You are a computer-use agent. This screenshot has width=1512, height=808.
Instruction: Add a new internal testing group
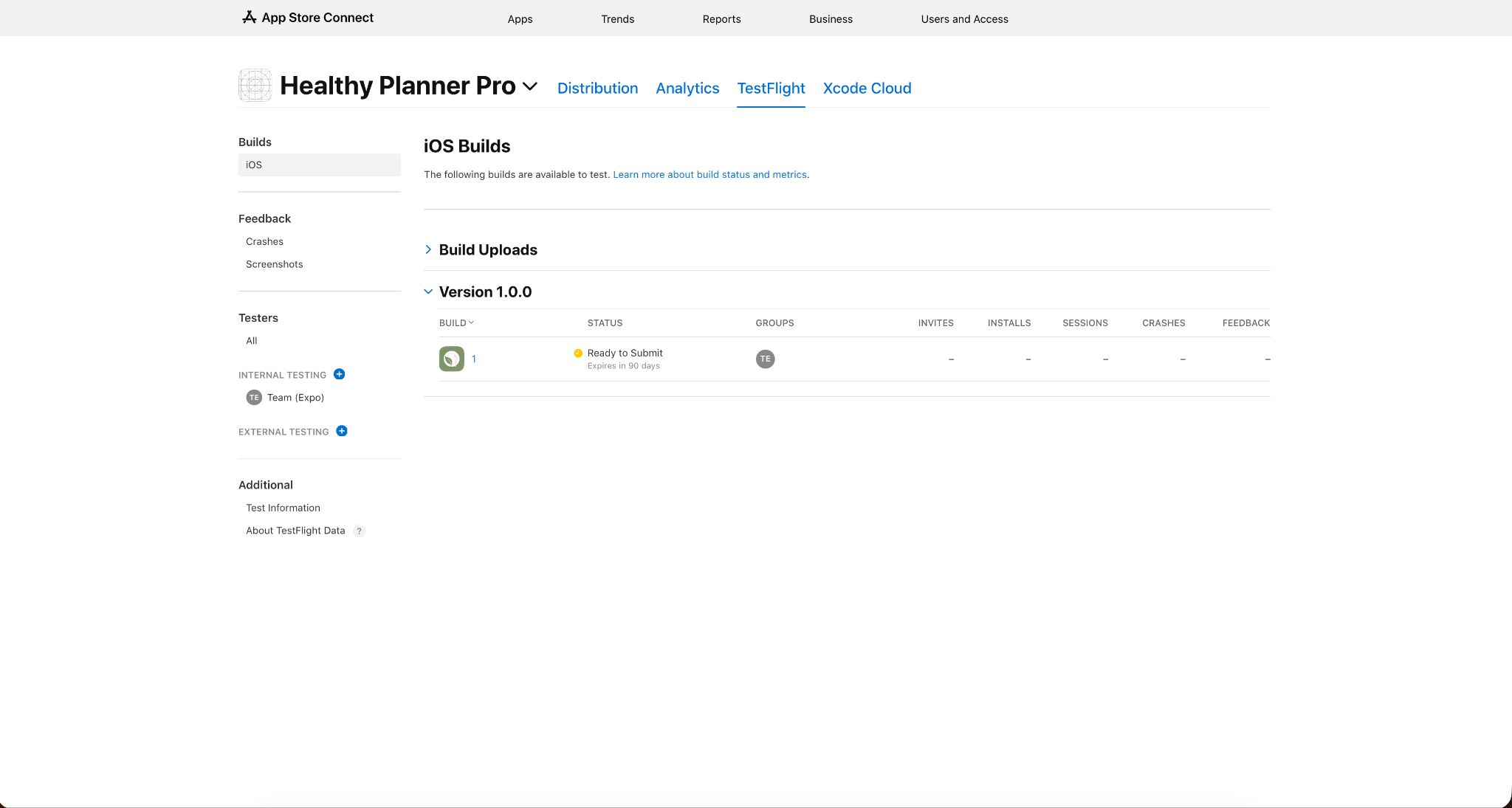[339, 374]
